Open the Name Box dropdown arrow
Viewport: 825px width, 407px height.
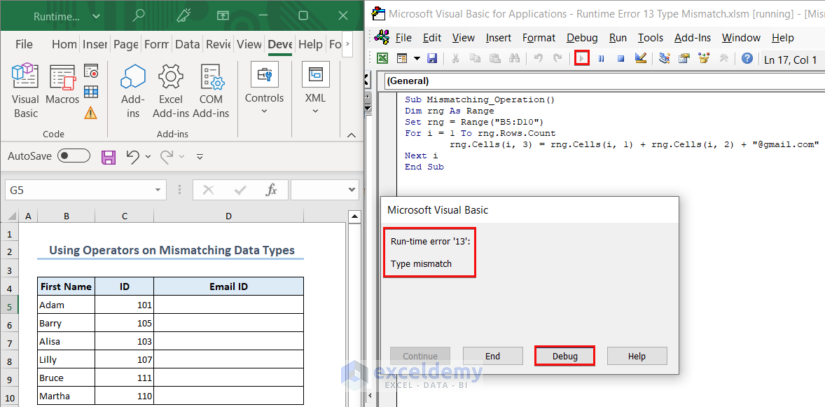(x=157, y=190)
